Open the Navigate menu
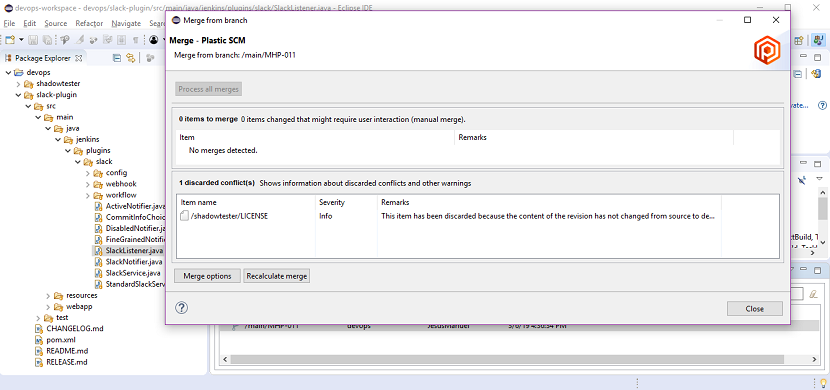 coord(126,23)
